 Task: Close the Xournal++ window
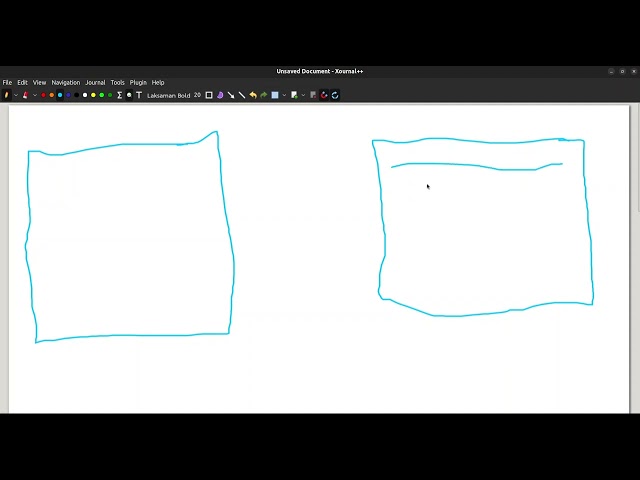click(634, 71)
